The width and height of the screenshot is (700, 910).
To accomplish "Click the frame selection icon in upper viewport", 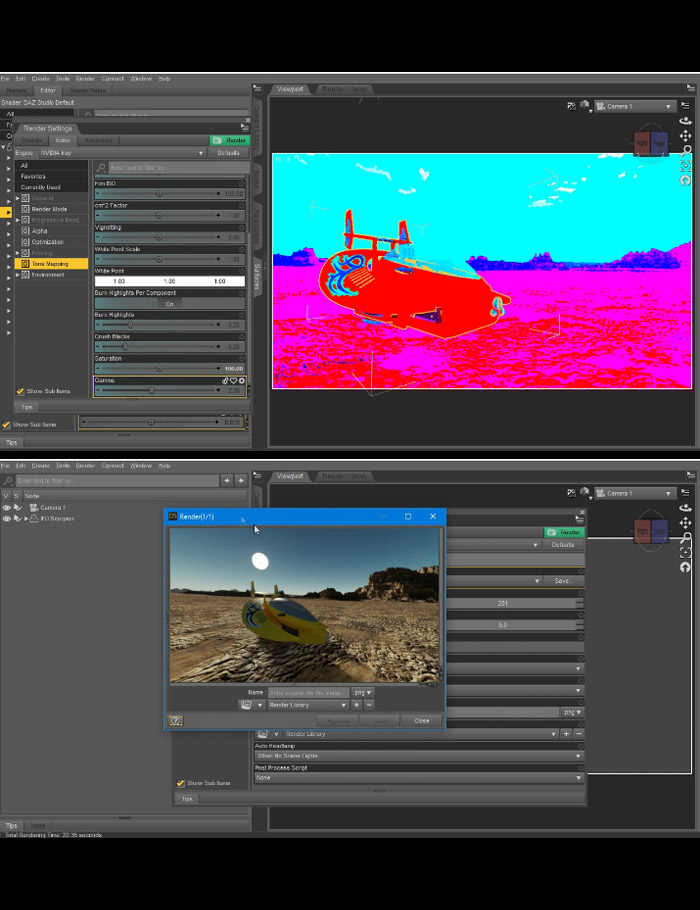I will pyautogui.click(x=685, y=166).
